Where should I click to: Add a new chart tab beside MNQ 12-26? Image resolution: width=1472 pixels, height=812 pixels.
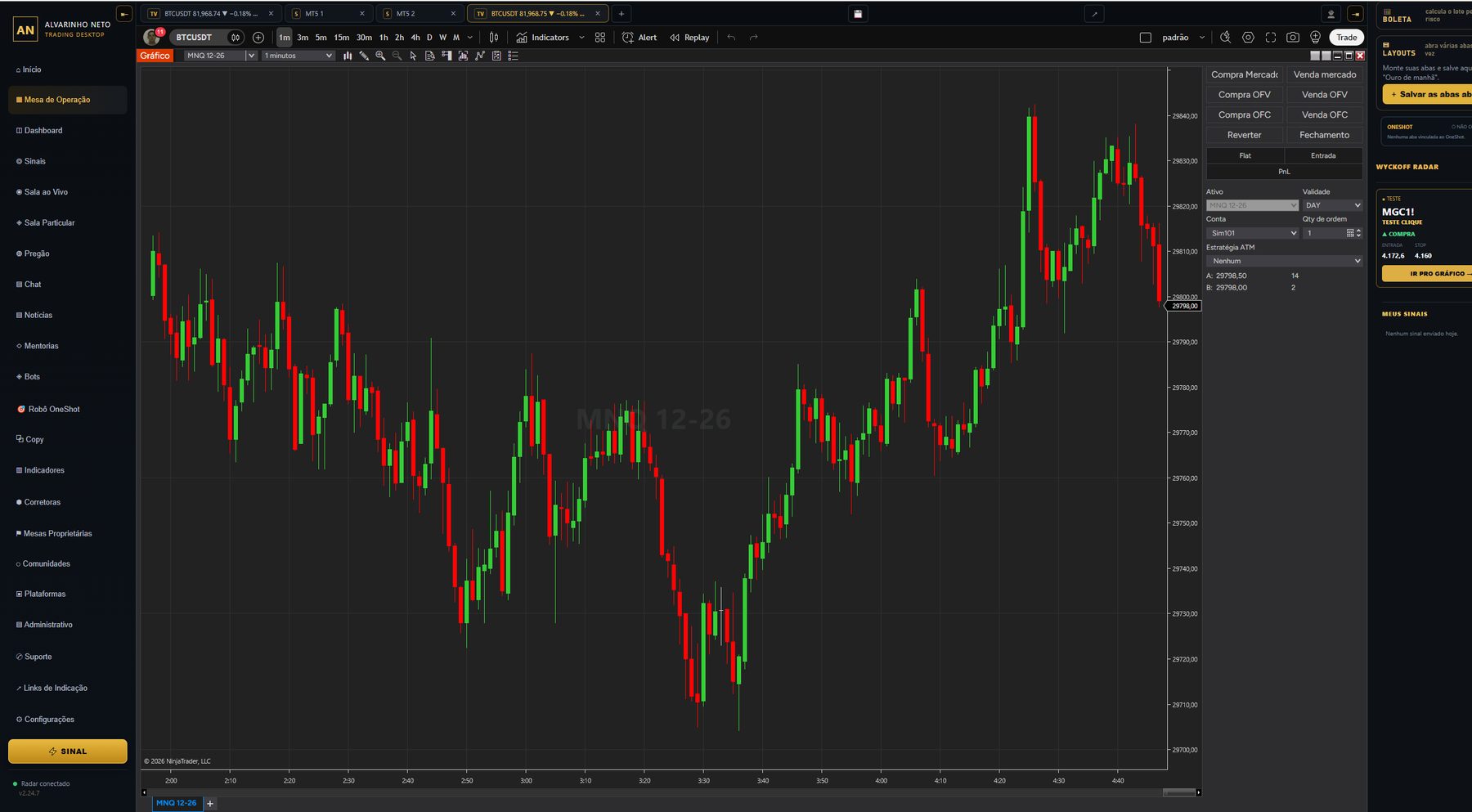[210, 804]
